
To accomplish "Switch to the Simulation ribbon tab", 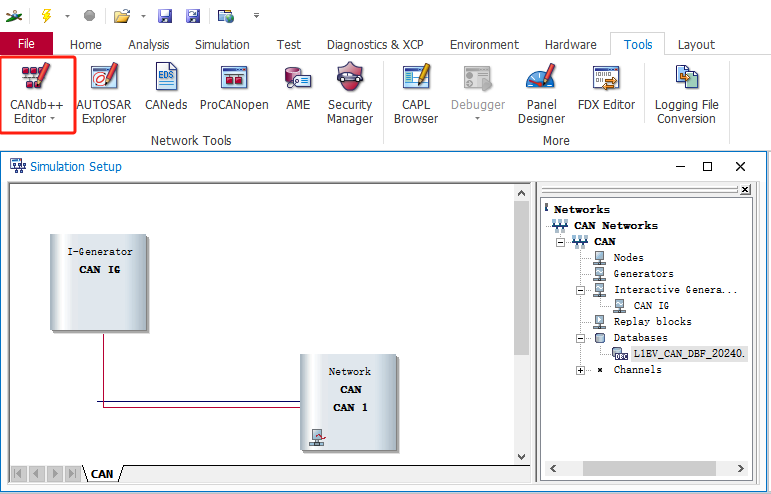I will point(222,45).
